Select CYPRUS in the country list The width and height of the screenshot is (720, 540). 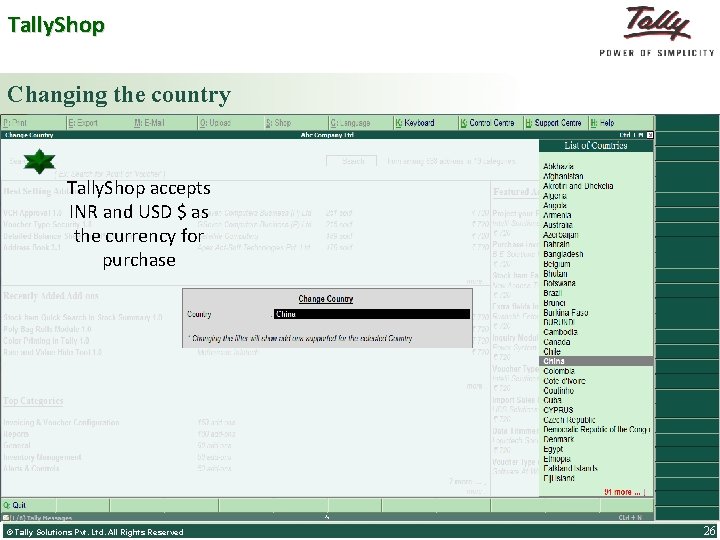click(558, 410)
